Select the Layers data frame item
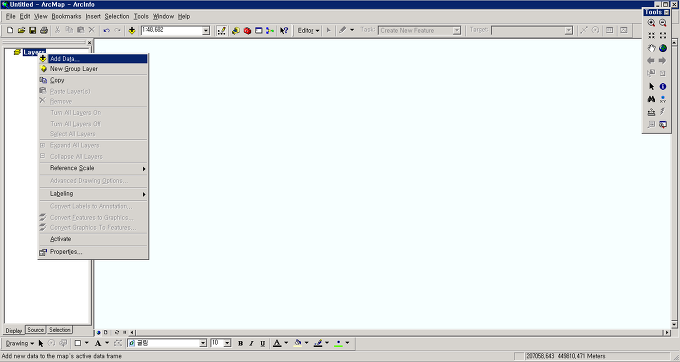The height and width of the screenshot is (362, 680). (x=34, y=52)
